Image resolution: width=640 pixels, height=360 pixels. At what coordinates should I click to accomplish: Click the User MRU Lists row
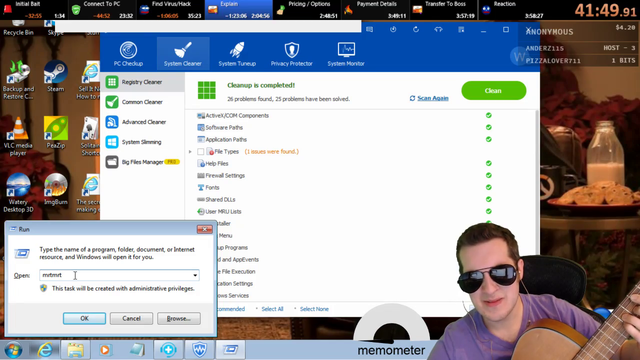(361, 211)
